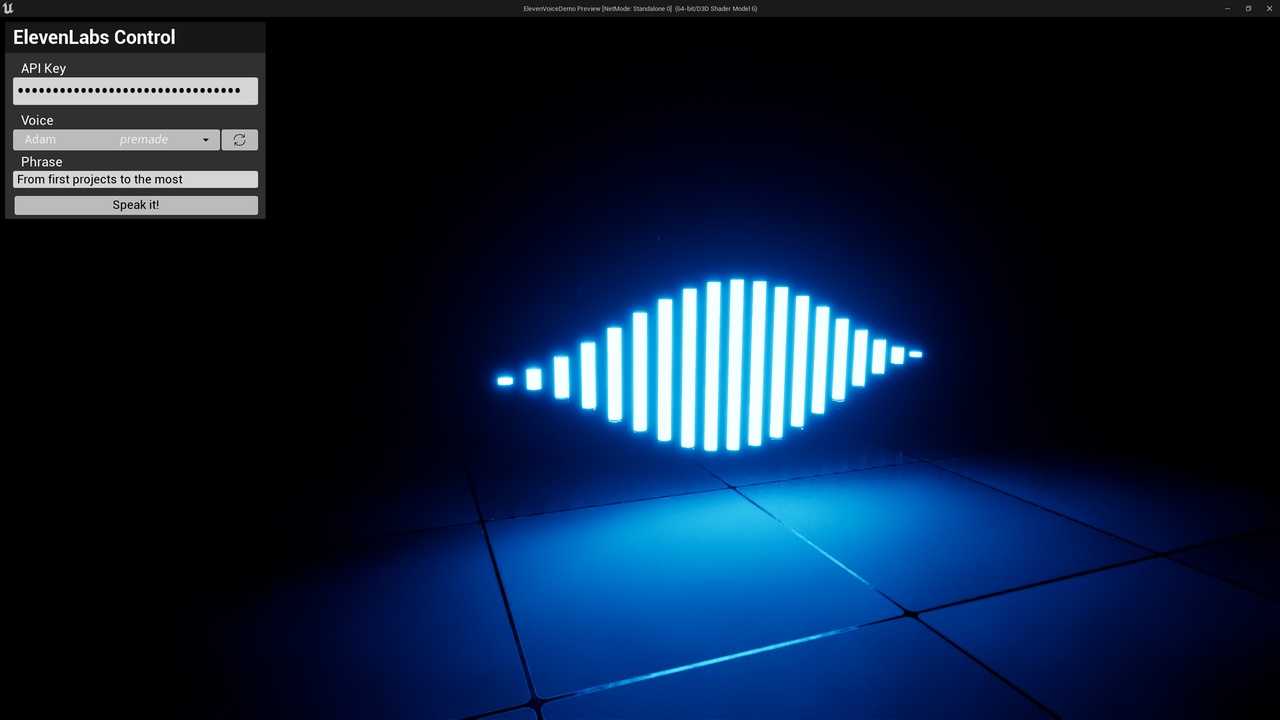Click the Phrase label
Image resolution: width=1280 pixels, height=720 pixels.
pos(42,162)
